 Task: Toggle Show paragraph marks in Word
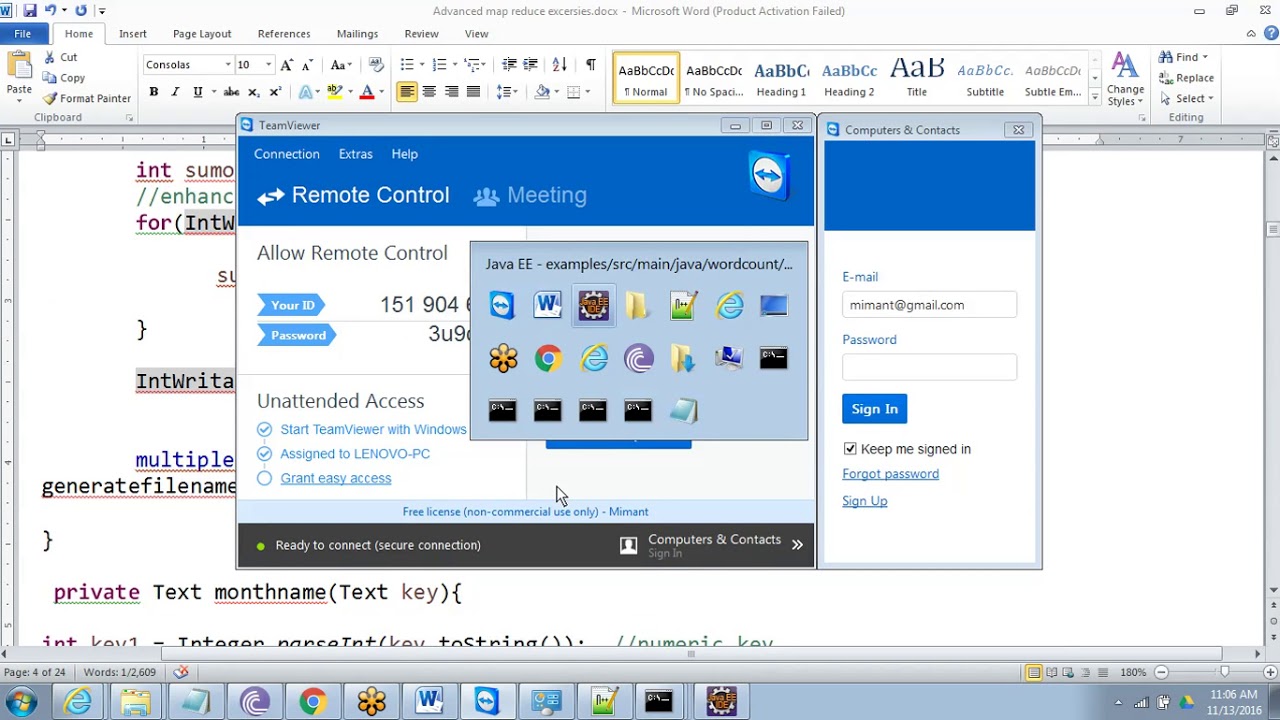click(x=591, y=65)
